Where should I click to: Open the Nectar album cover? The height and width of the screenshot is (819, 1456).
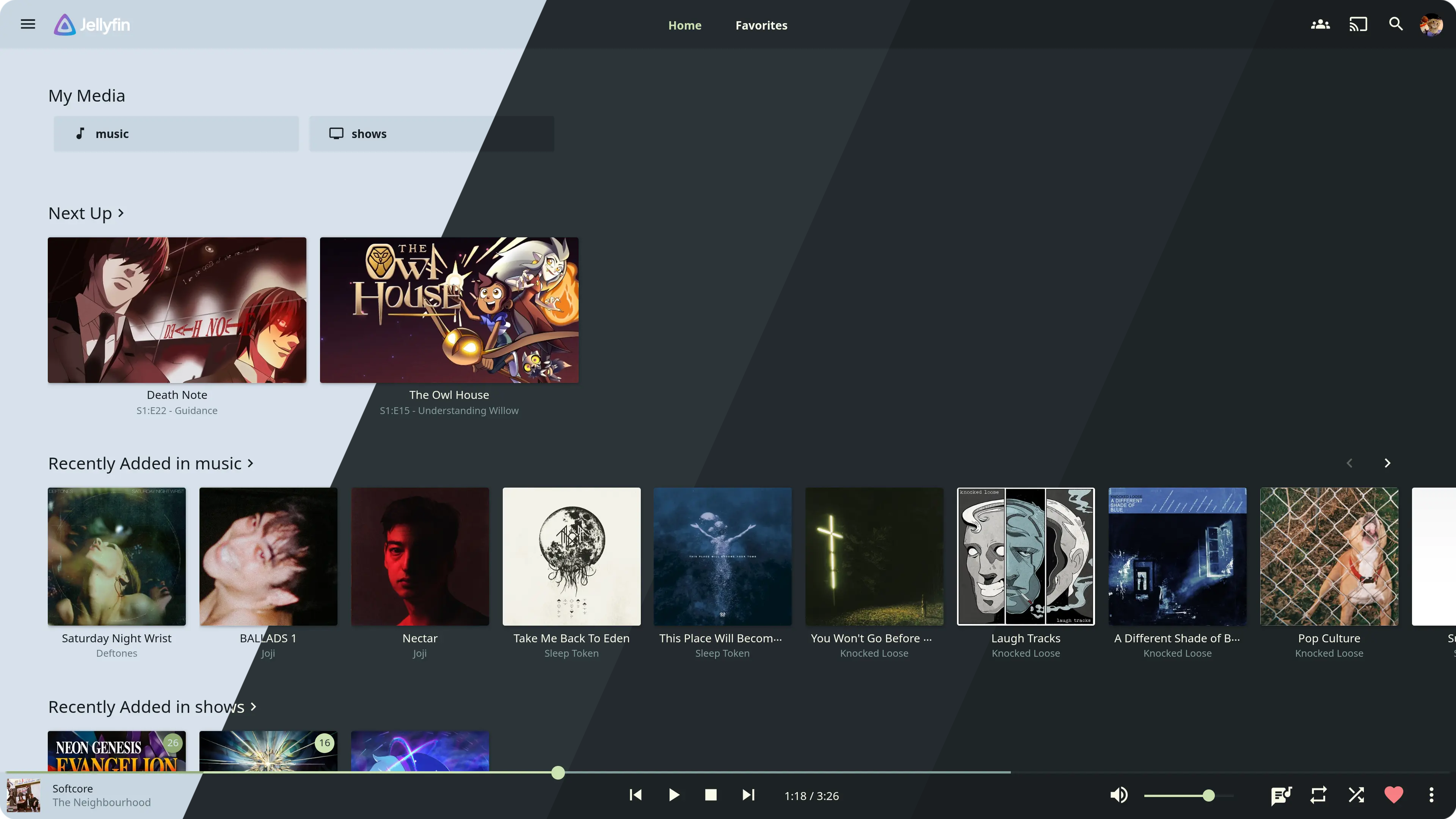click(x=420, y=557)
